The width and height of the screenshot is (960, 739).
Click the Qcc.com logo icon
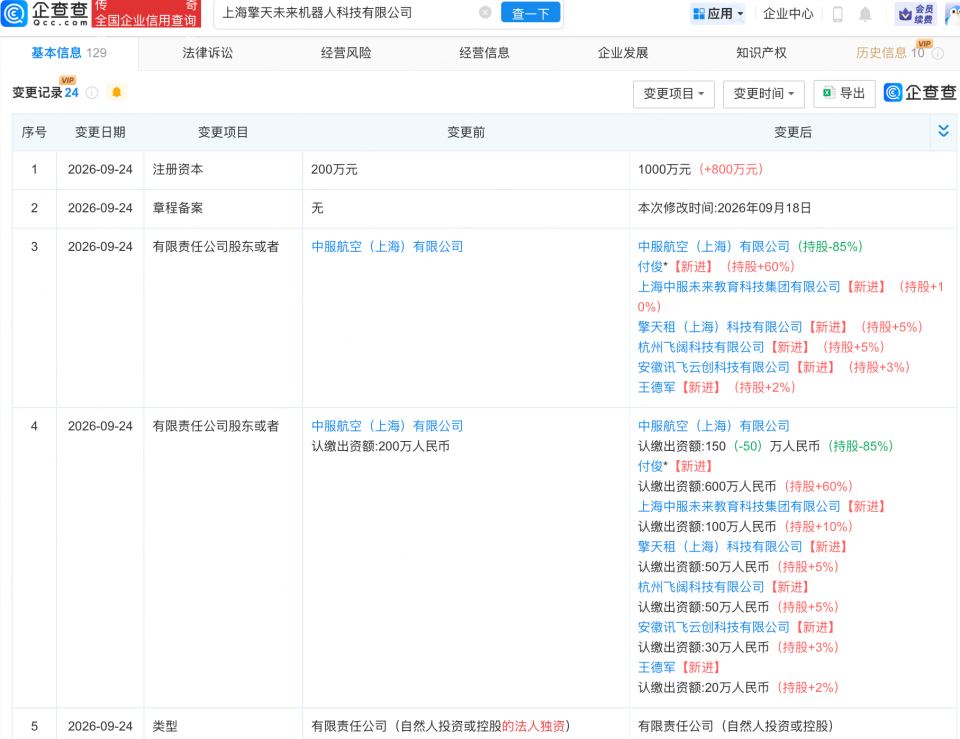pos(14,13)
